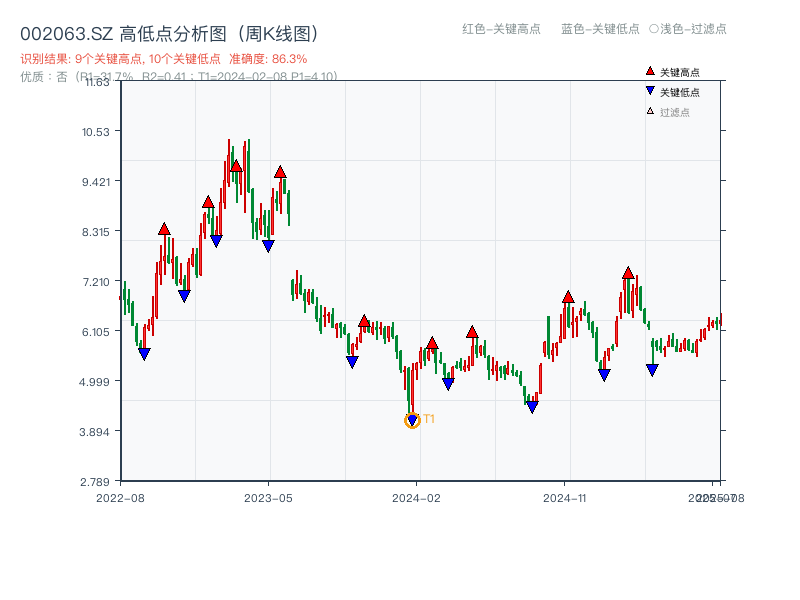This screenshot has width=800, height=600.
Task: Click the 7.210 y-axis label
Action: pyautogui.click(x=96, y=282)
